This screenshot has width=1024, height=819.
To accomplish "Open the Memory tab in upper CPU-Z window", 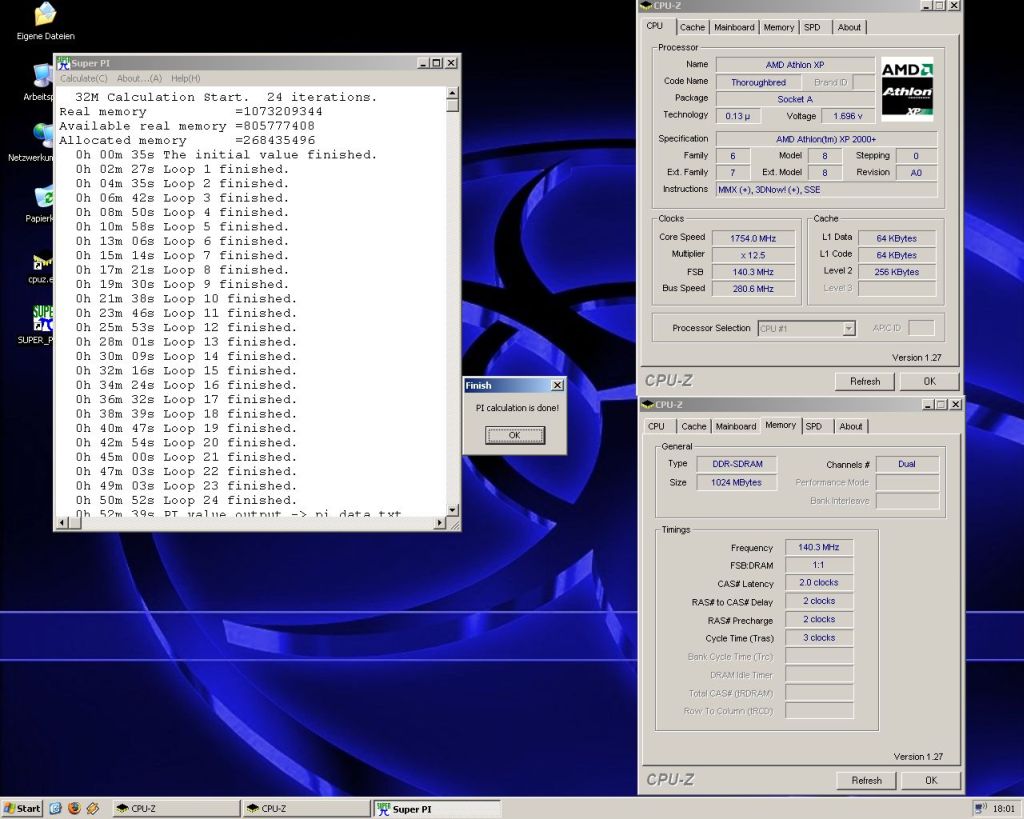I will [778, 27].
